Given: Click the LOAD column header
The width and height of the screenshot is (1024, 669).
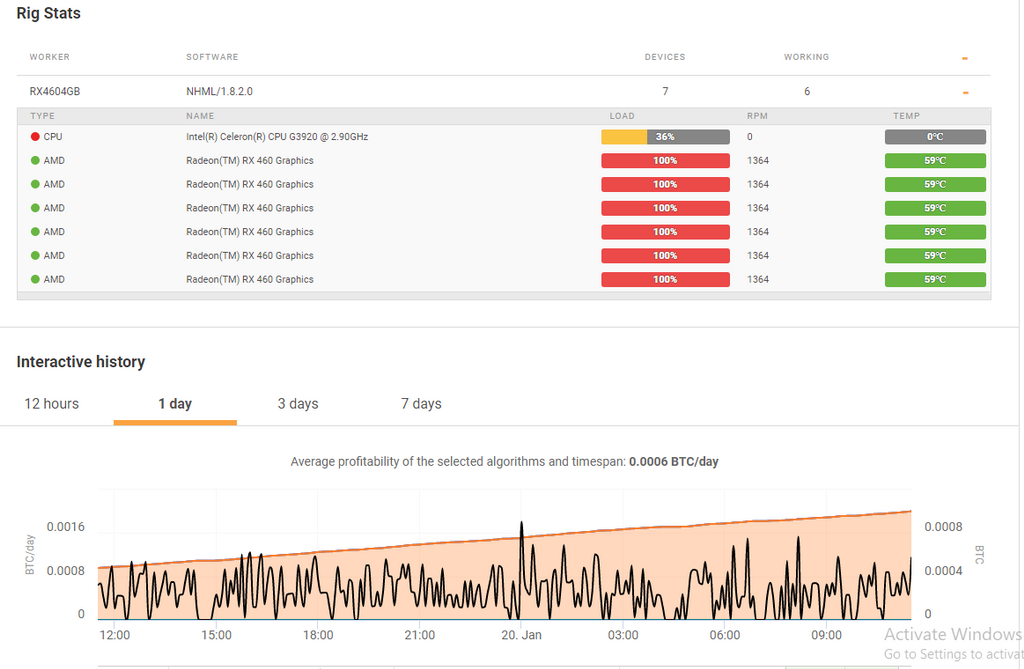Looking at the screenshot, I should (x=622, y=116).
